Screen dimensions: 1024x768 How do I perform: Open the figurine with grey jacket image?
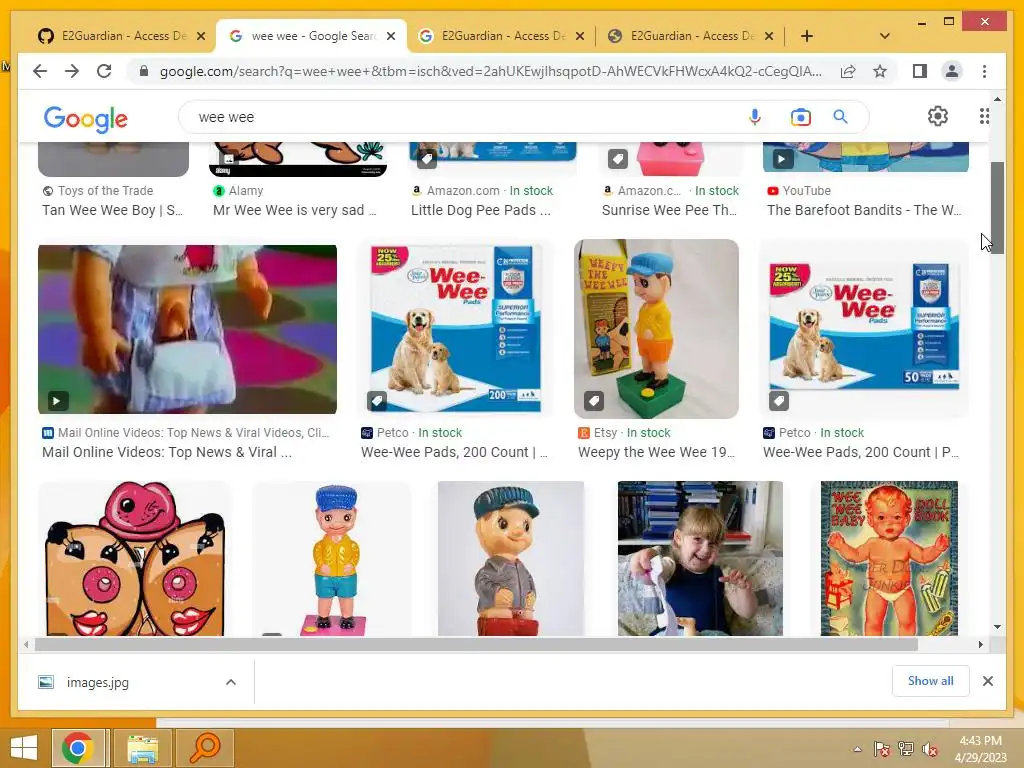point(511,558)
